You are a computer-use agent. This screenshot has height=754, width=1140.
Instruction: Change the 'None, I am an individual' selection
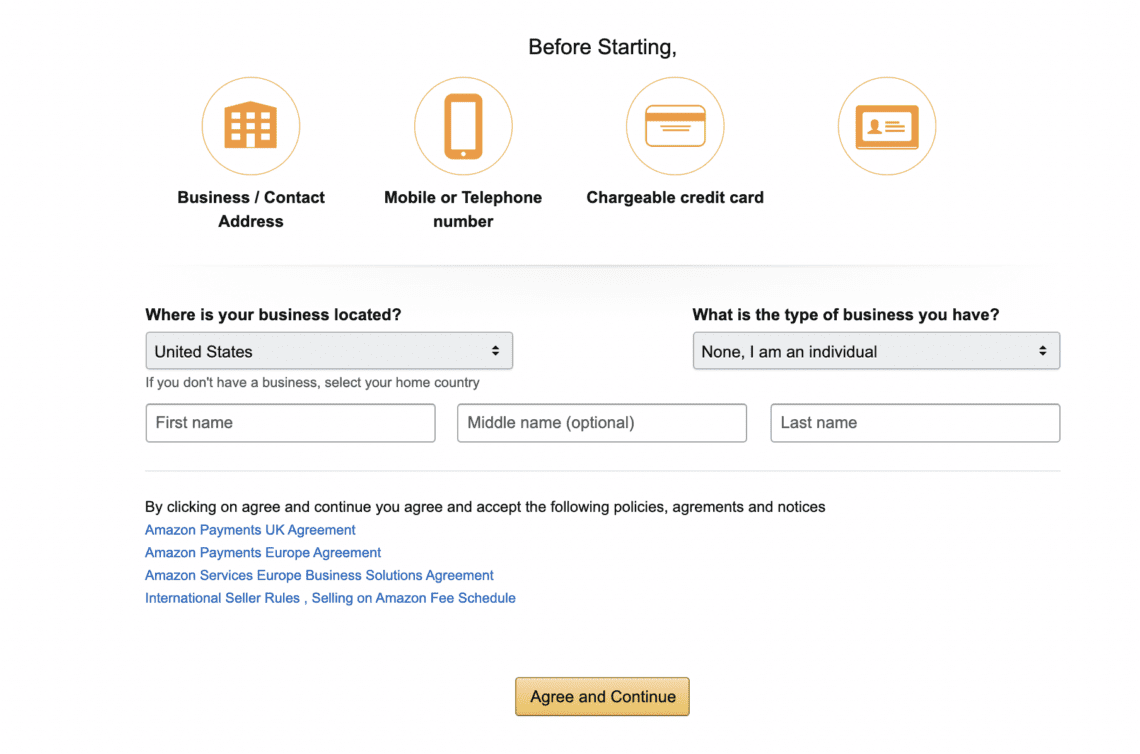[x=876, y=351]
